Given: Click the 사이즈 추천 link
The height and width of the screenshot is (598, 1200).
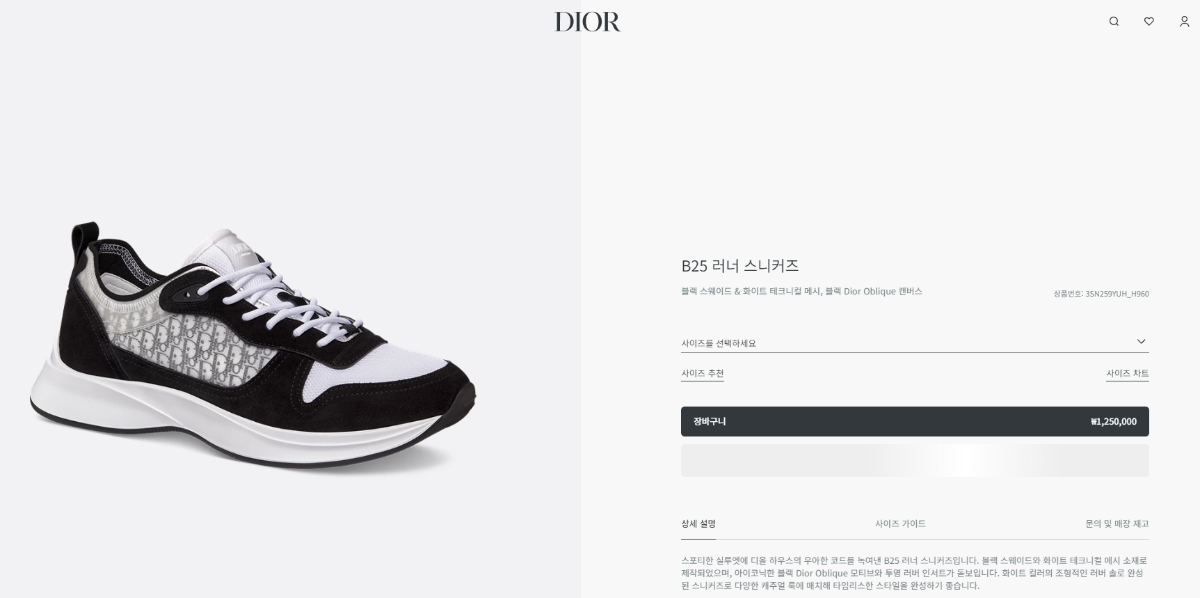Looking at the screenshot, I should (702, 373).
